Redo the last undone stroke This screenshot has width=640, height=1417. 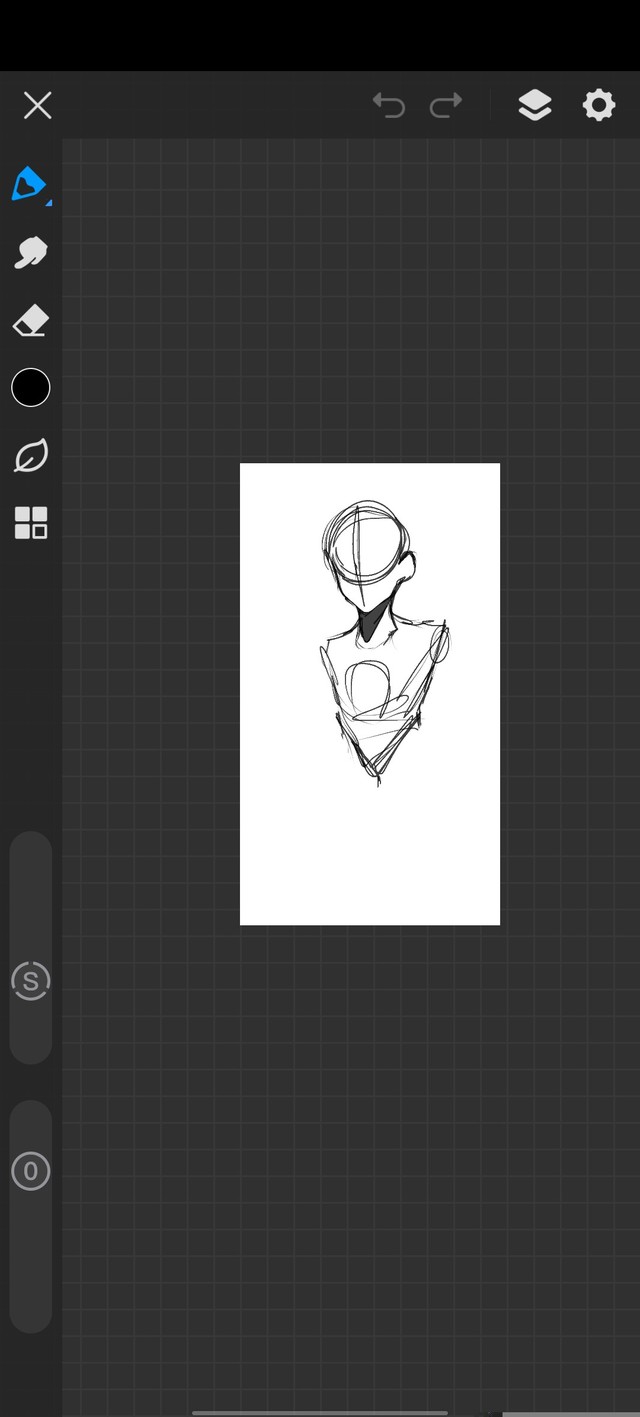[446, 105]
